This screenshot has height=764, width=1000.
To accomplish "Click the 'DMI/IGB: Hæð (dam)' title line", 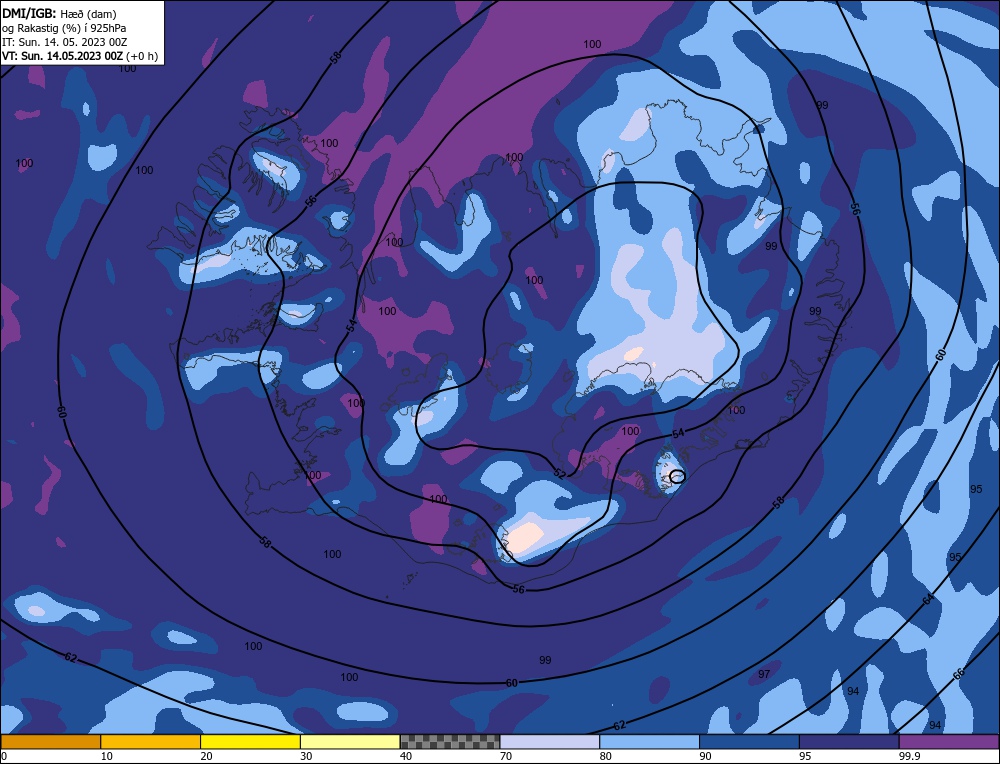I will 59,13.
